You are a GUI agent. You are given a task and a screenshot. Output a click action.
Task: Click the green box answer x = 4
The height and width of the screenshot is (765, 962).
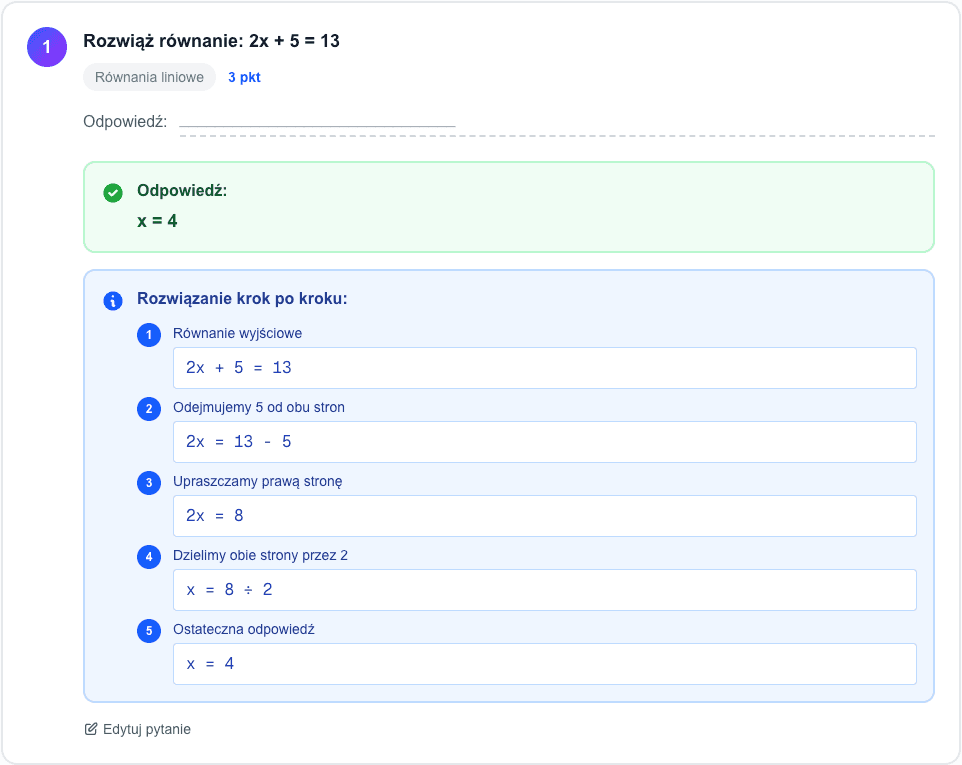tap(157, 220)
